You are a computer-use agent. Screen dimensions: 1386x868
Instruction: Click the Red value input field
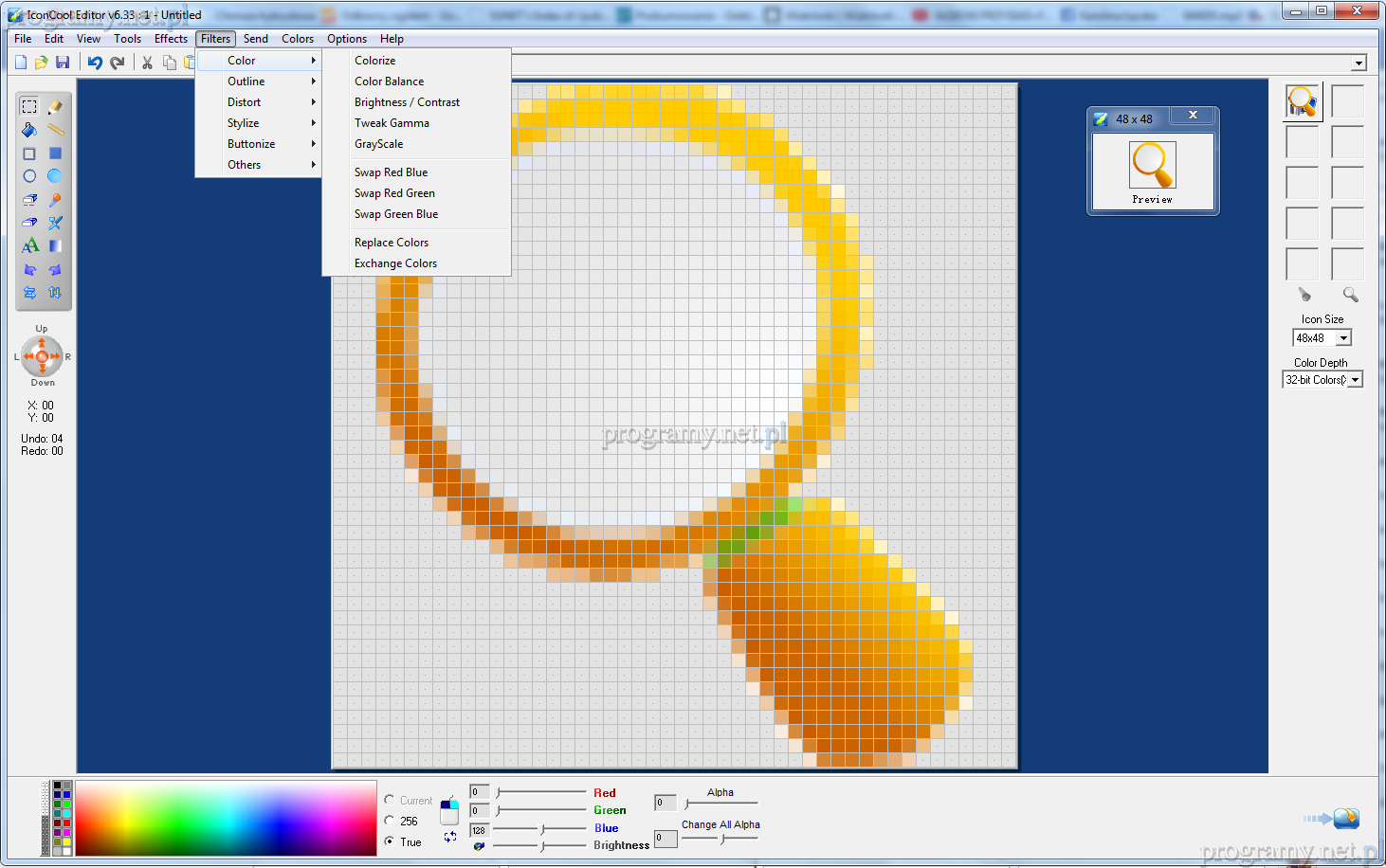point(480,792)
